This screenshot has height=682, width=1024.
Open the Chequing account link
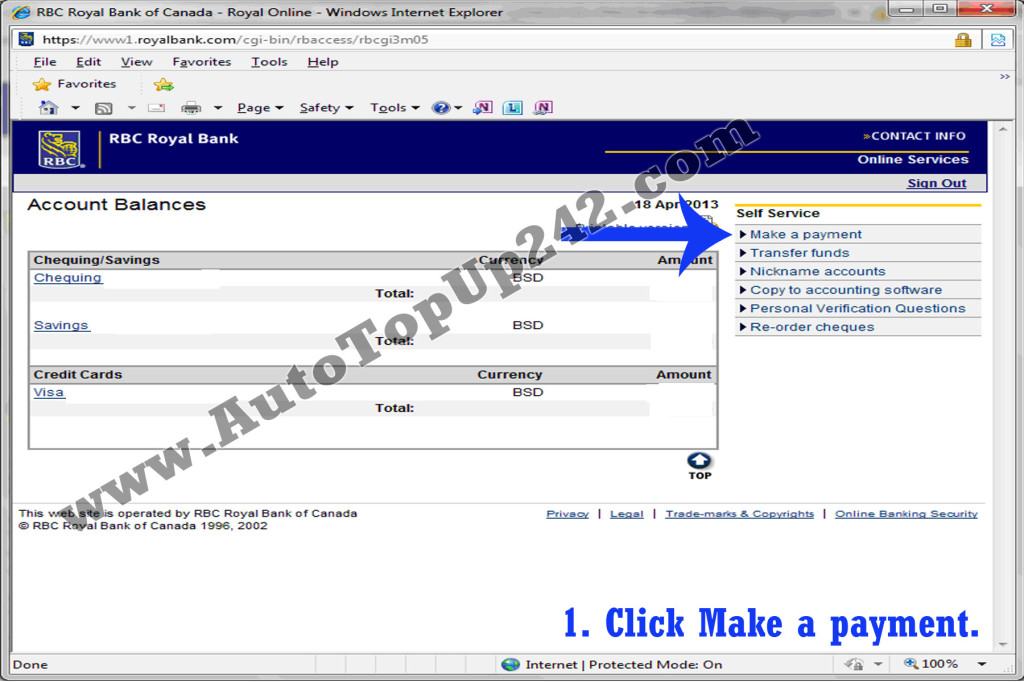(68, 278)
